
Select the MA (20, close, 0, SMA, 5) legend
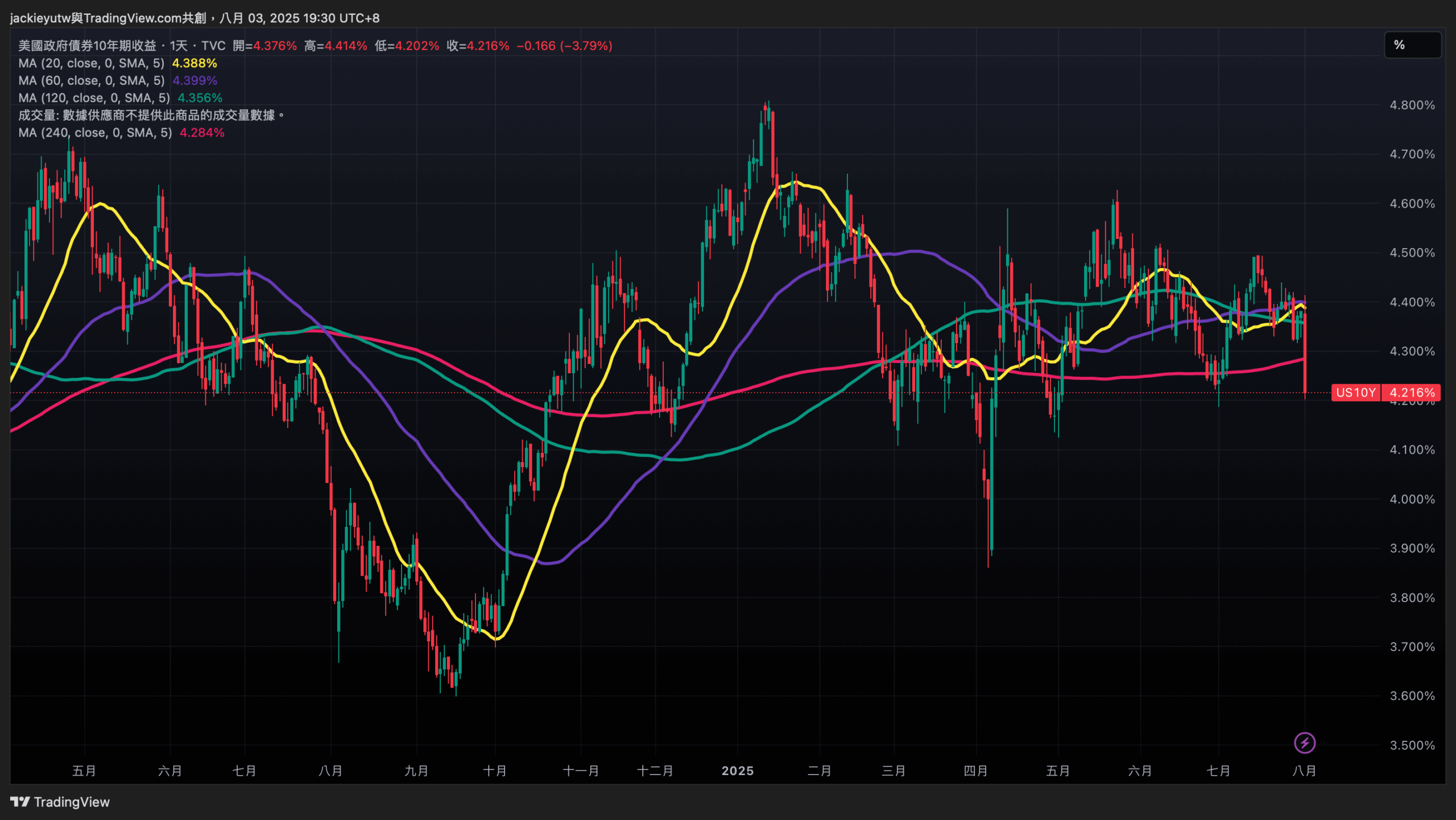pos(91,63)
